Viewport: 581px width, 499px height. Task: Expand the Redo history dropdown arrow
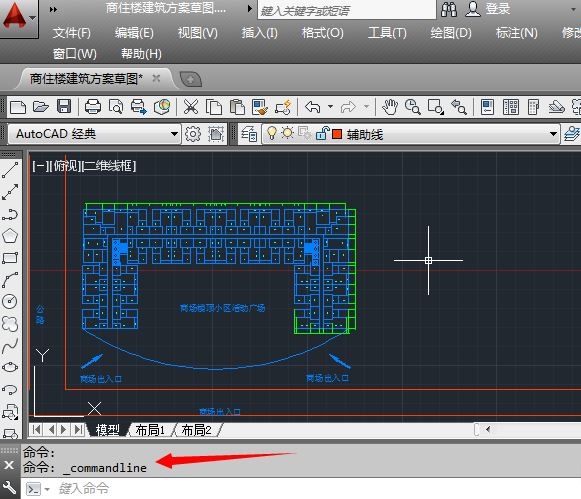click(366, 107)
